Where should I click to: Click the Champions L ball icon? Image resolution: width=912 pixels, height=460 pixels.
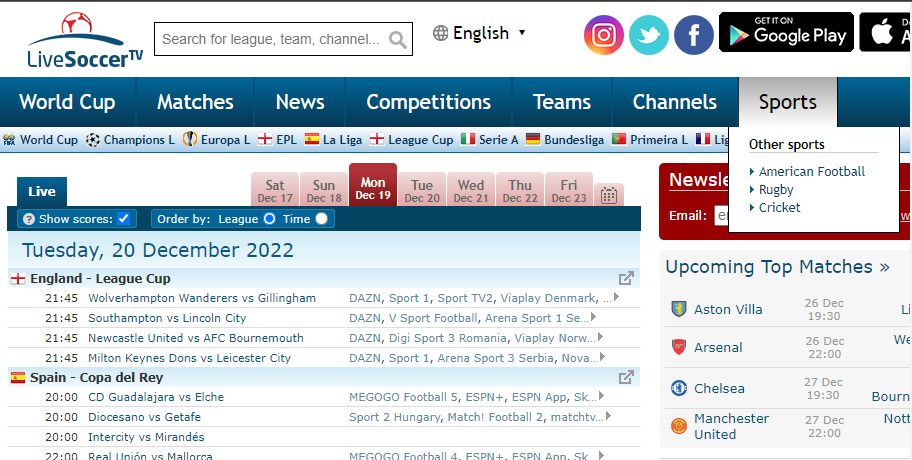point(92,140)
